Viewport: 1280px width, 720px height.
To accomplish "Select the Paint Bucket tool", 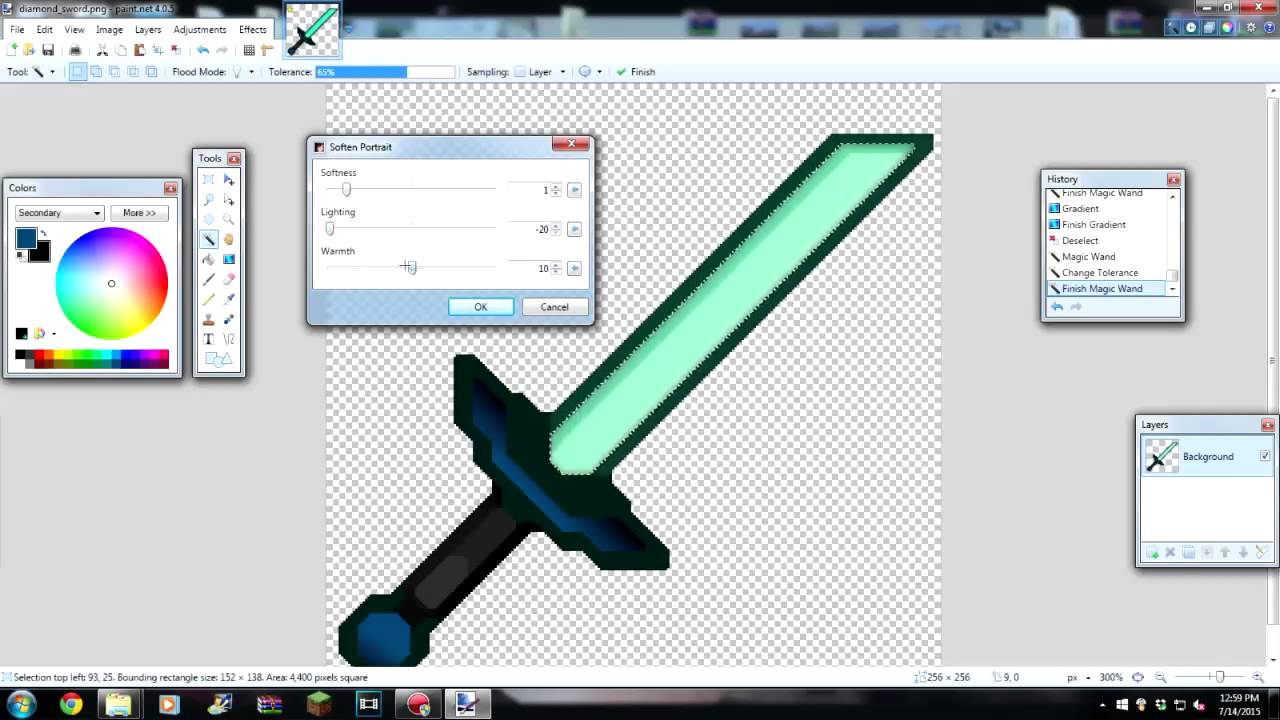I will 208,259.
